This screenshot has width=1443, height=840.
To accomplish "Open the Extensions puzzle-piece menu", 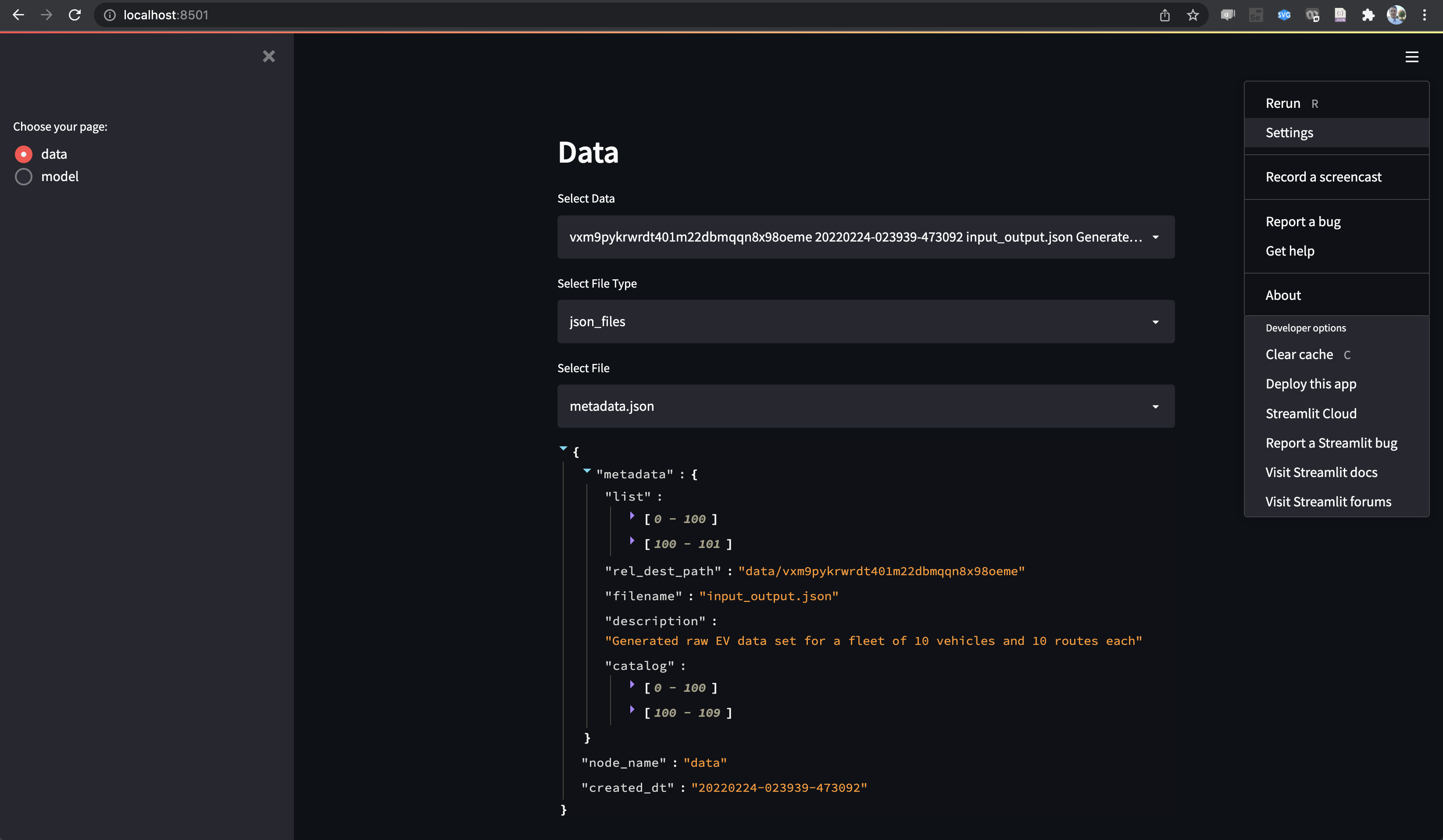I will (1368, 15).
